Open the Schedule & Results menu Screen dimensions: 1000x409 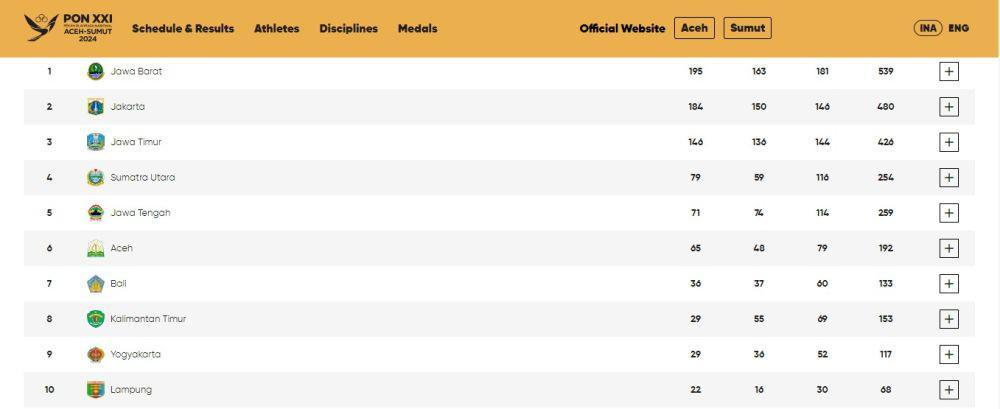[x=183, y=28]
